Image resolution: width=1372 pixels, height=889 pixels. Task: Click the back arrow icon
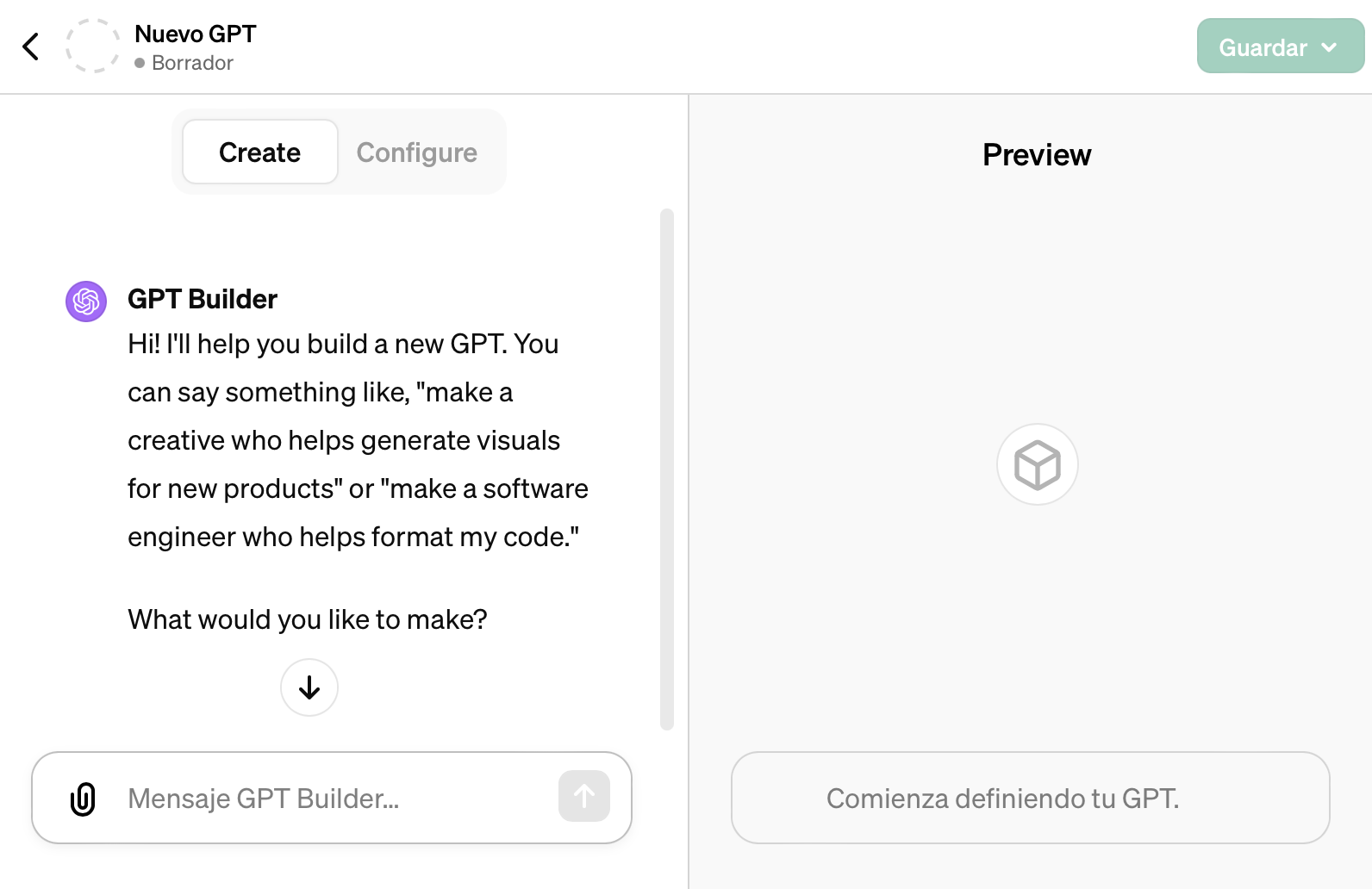tap(31, 47)
